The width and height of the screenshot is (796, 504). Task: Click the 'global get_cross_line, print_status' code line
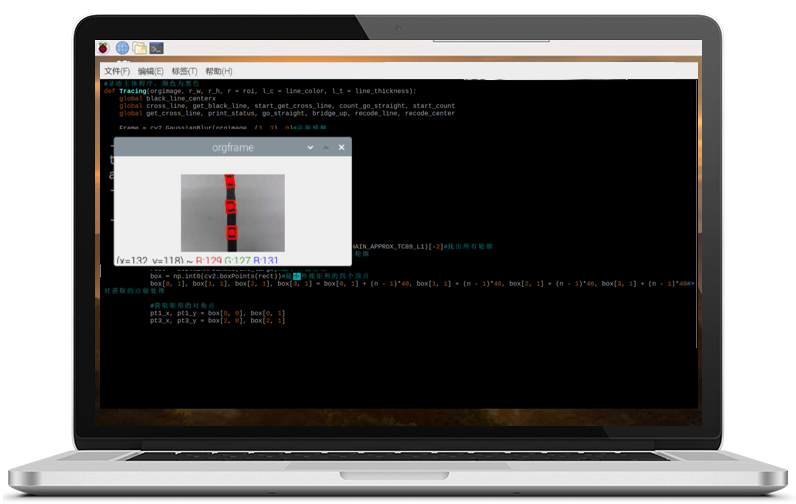[x=287, y=113]
